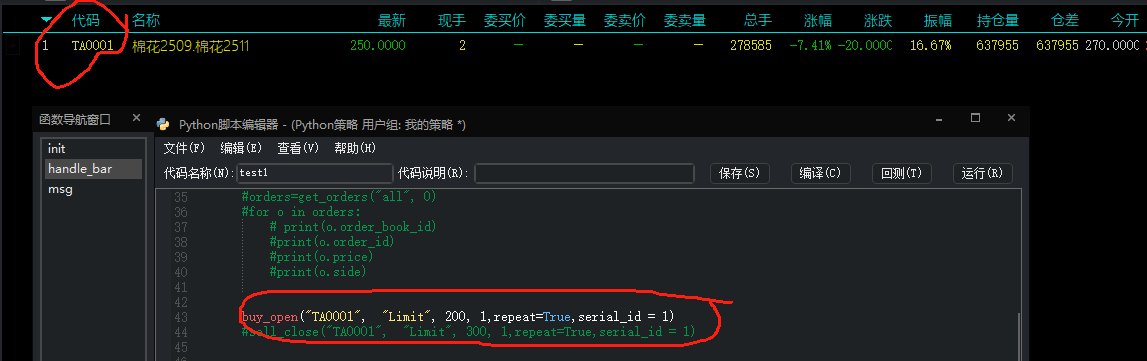The image size is (1147, 361).
Task: Open the 文件(F) menu
Action: coord(184,148)
